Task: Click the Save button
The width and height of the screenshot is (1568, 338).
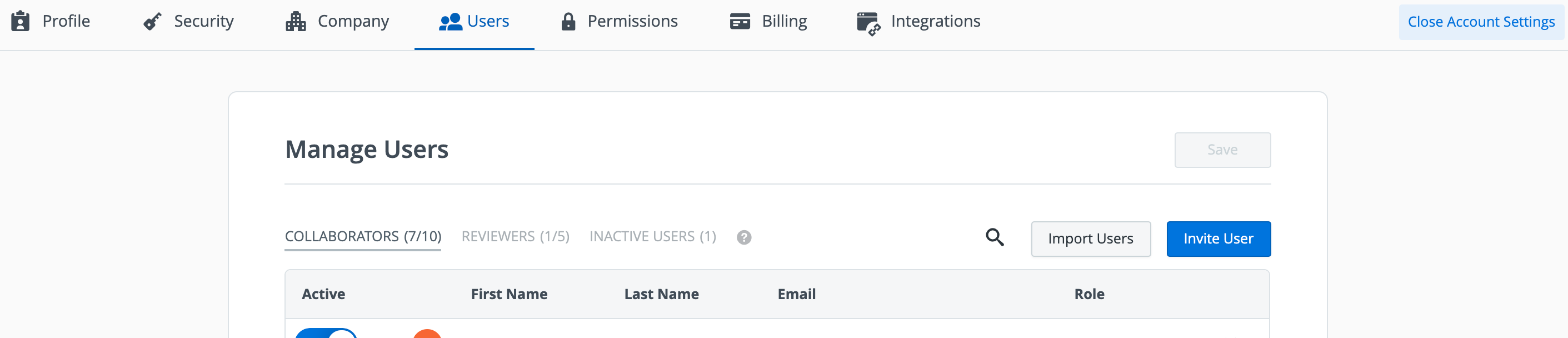Action: click(x=1222, y=150)
